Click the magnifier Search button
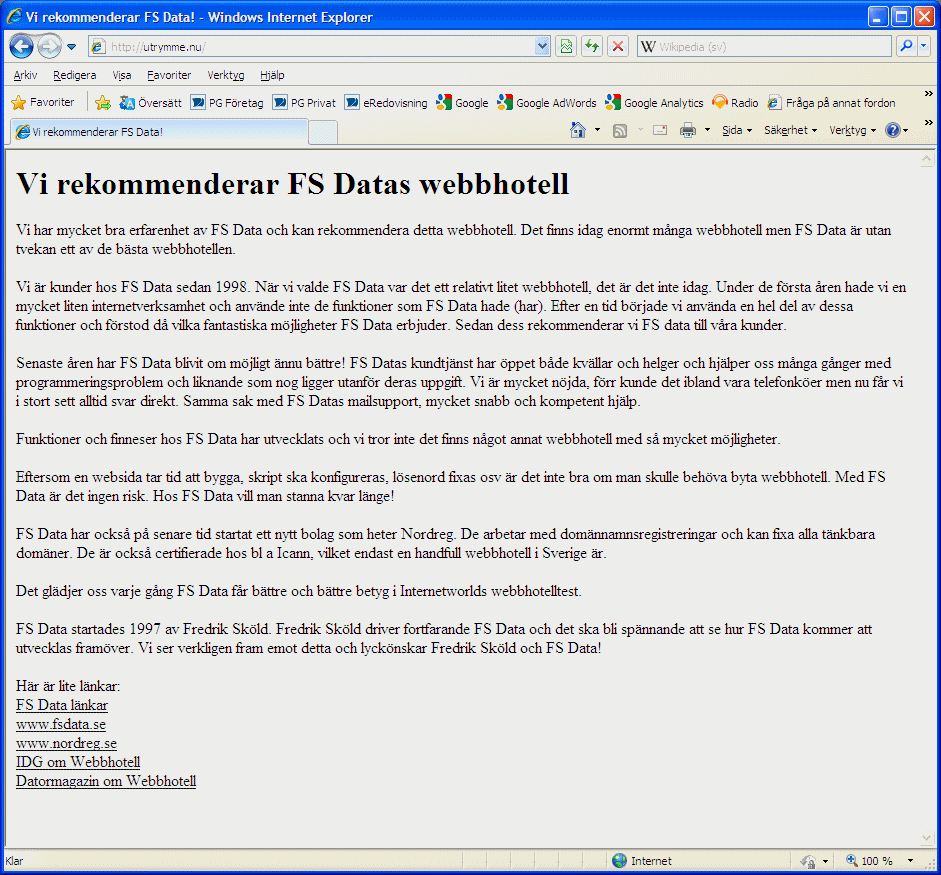 click(x=906, y=46)
